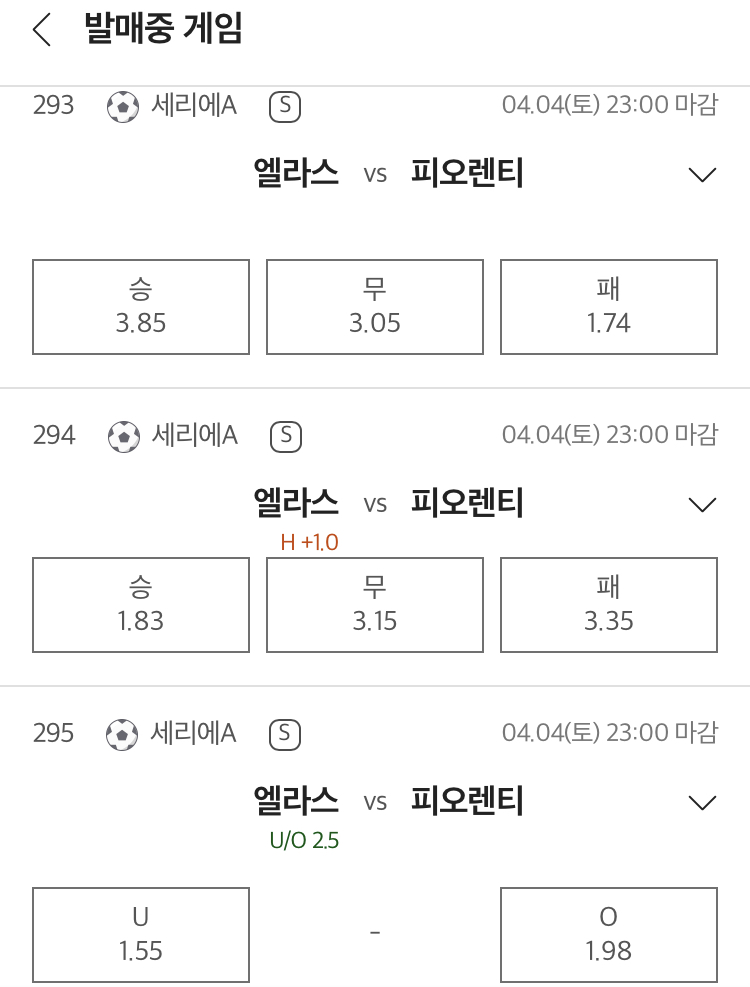750x987 pixels.
Task: Click the H +1.0 handicap label
Action: click(x=309, y=542)
